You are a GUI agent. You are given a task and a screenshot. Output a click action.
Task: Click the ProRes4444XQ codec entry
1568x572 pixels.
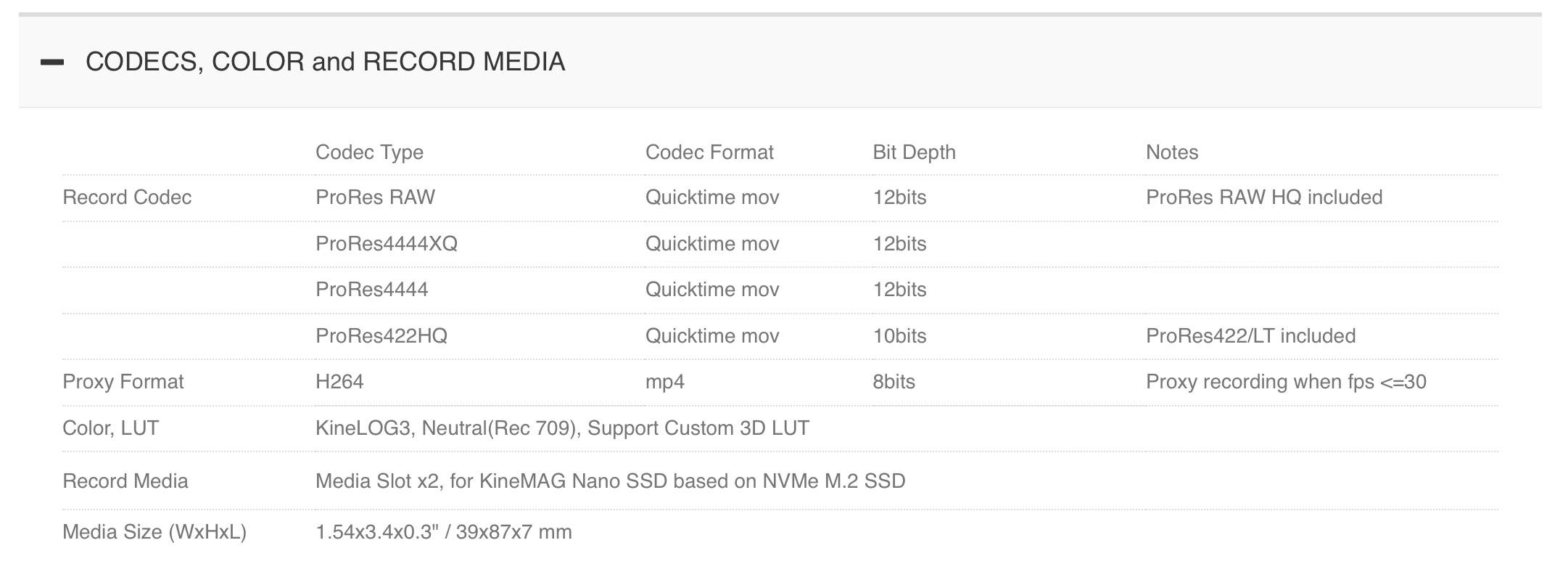(x=386, y=244)
